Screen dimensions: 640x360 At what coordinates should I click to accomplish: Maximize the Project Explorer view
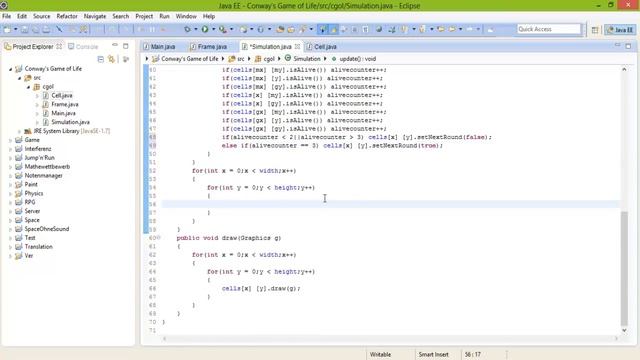point(126,46)
